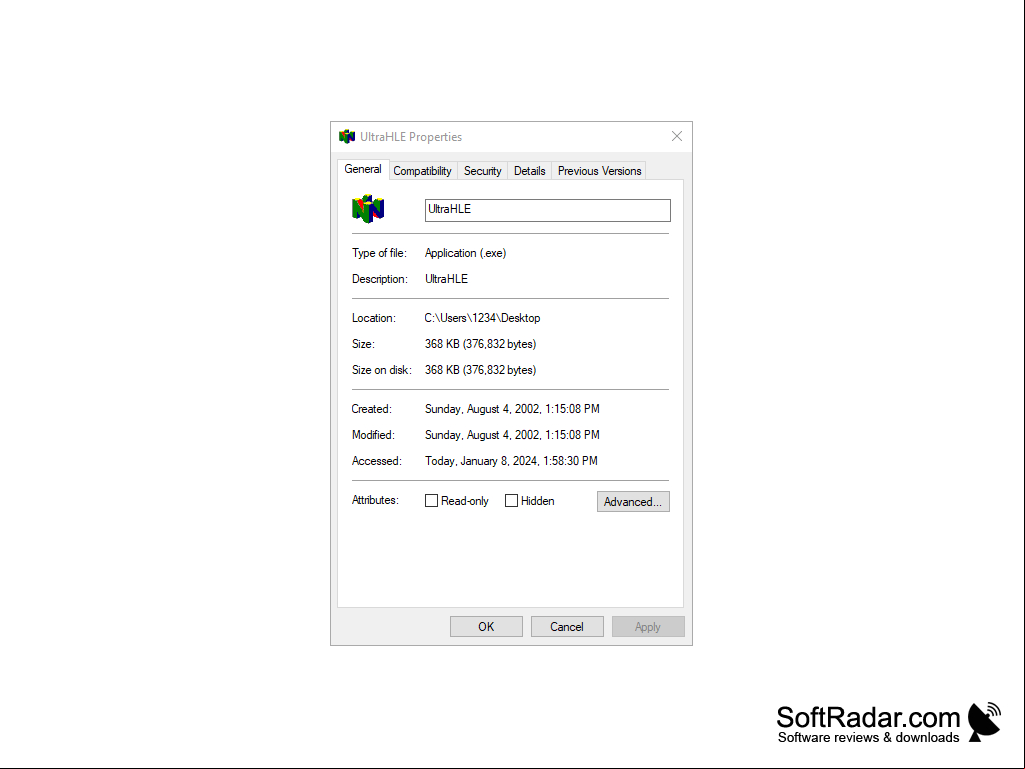Screen dimensions: 1025x769
Task: Click the file name field containing UltraHLE
Action: point(548,210)
